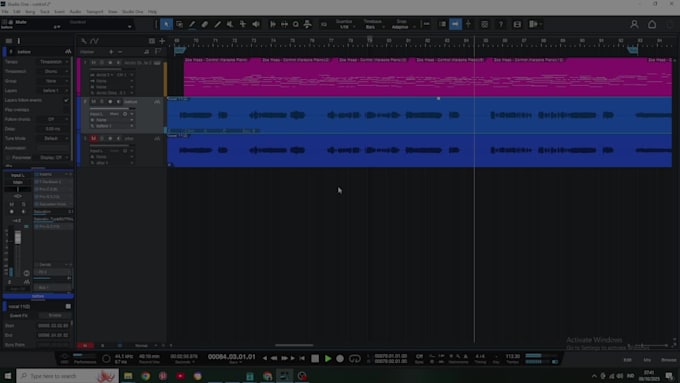The width and height of the screenshot is (680, 383).
Task: Open the Audio menu
Action: click(75, 12)
